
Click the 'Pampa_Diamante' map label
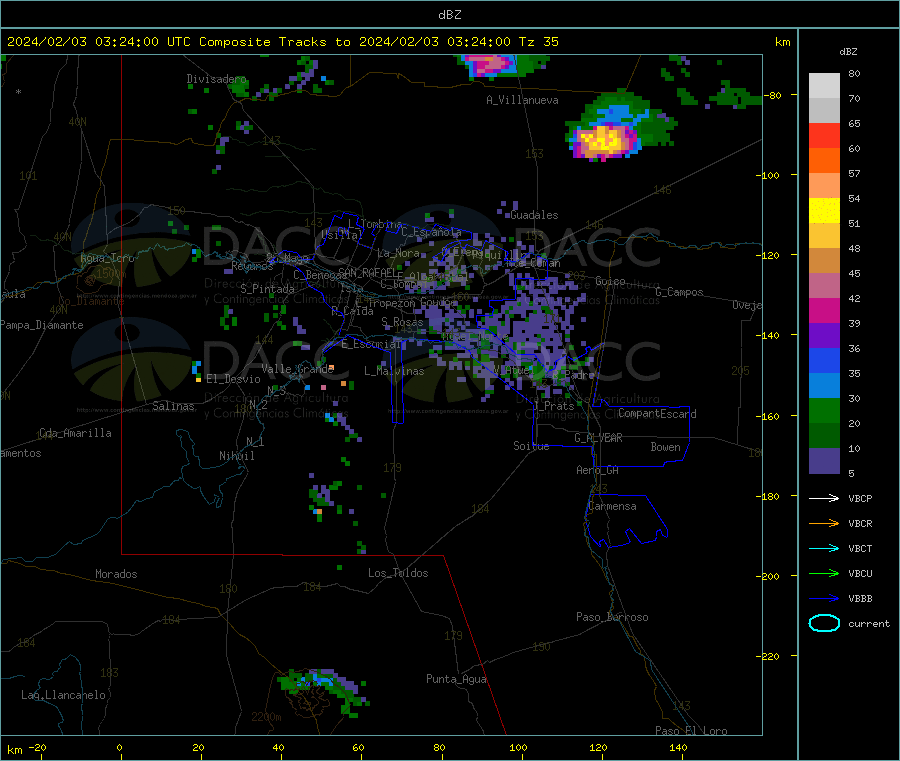point(41,325)
